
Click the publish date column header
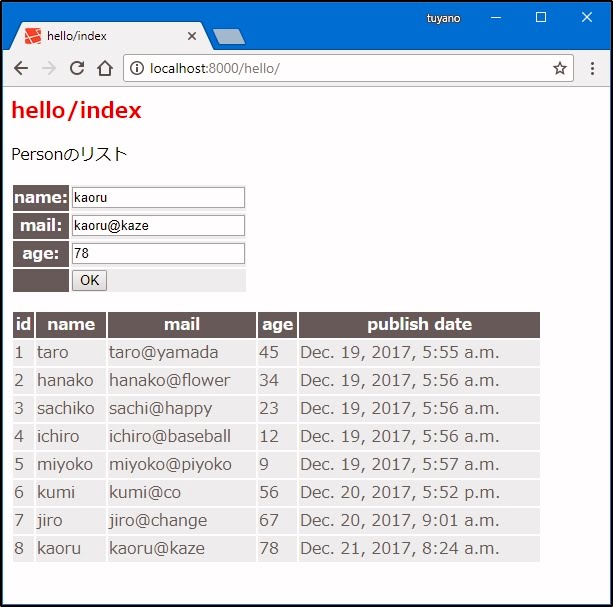coord(419,324)
